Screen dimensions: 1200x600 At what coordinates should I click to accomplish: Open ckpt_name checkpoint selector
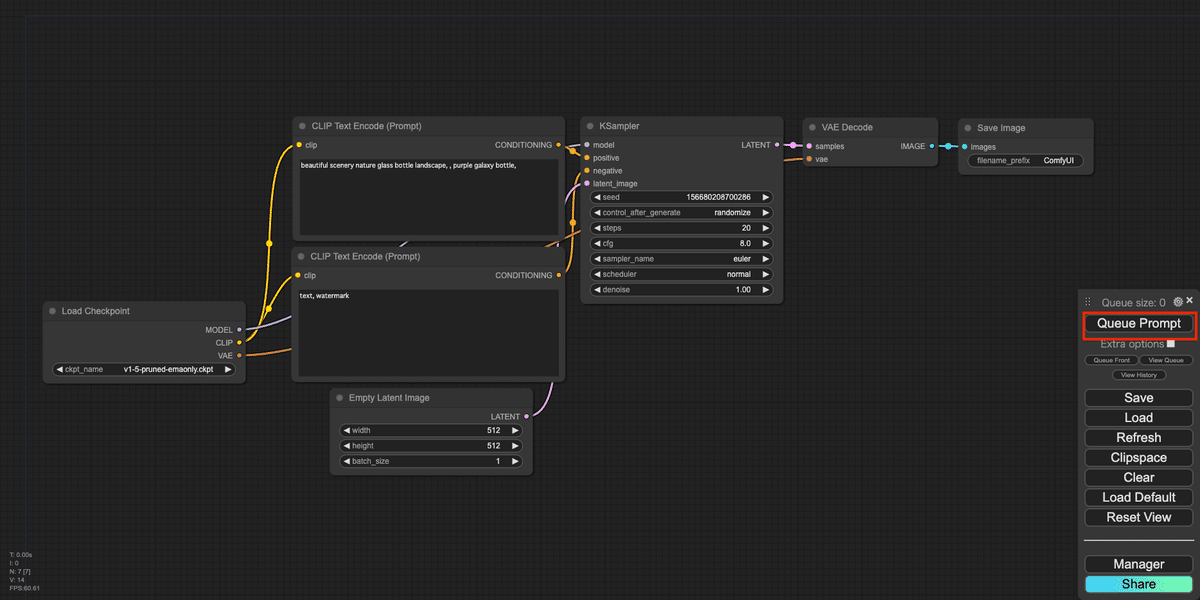click(145, 369)
